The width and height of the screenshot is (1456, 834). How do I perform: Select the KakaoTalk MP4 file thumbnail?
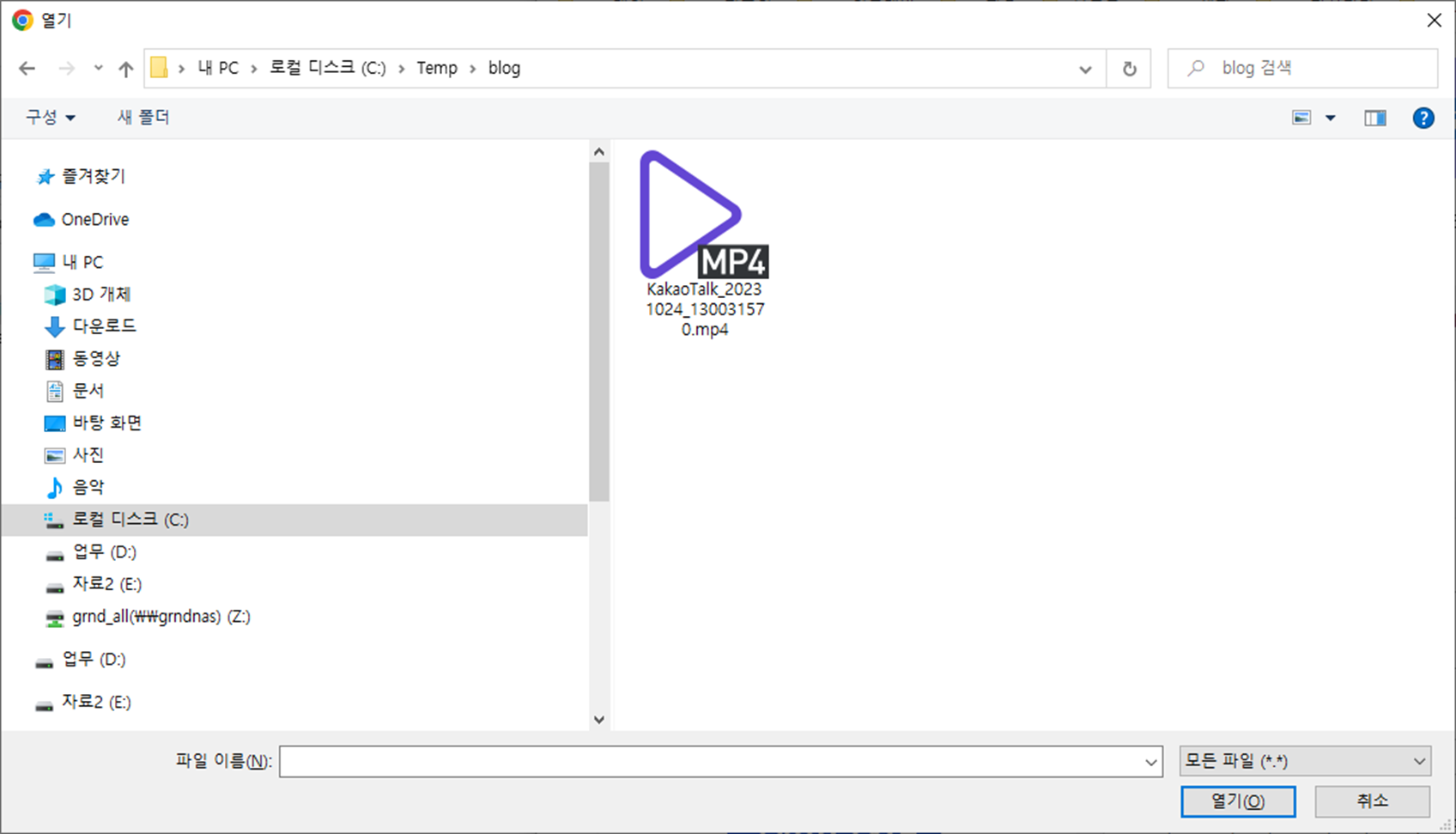pyautogui.click(x=703, y=215)
